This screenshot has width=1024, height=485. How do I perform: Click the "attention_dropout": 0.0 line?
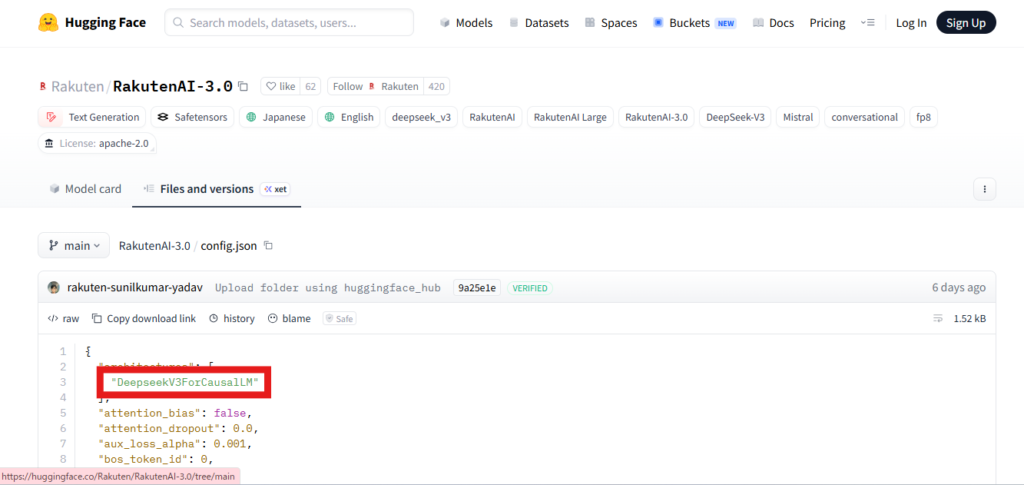pyautogui.click(x=178, y=429)
